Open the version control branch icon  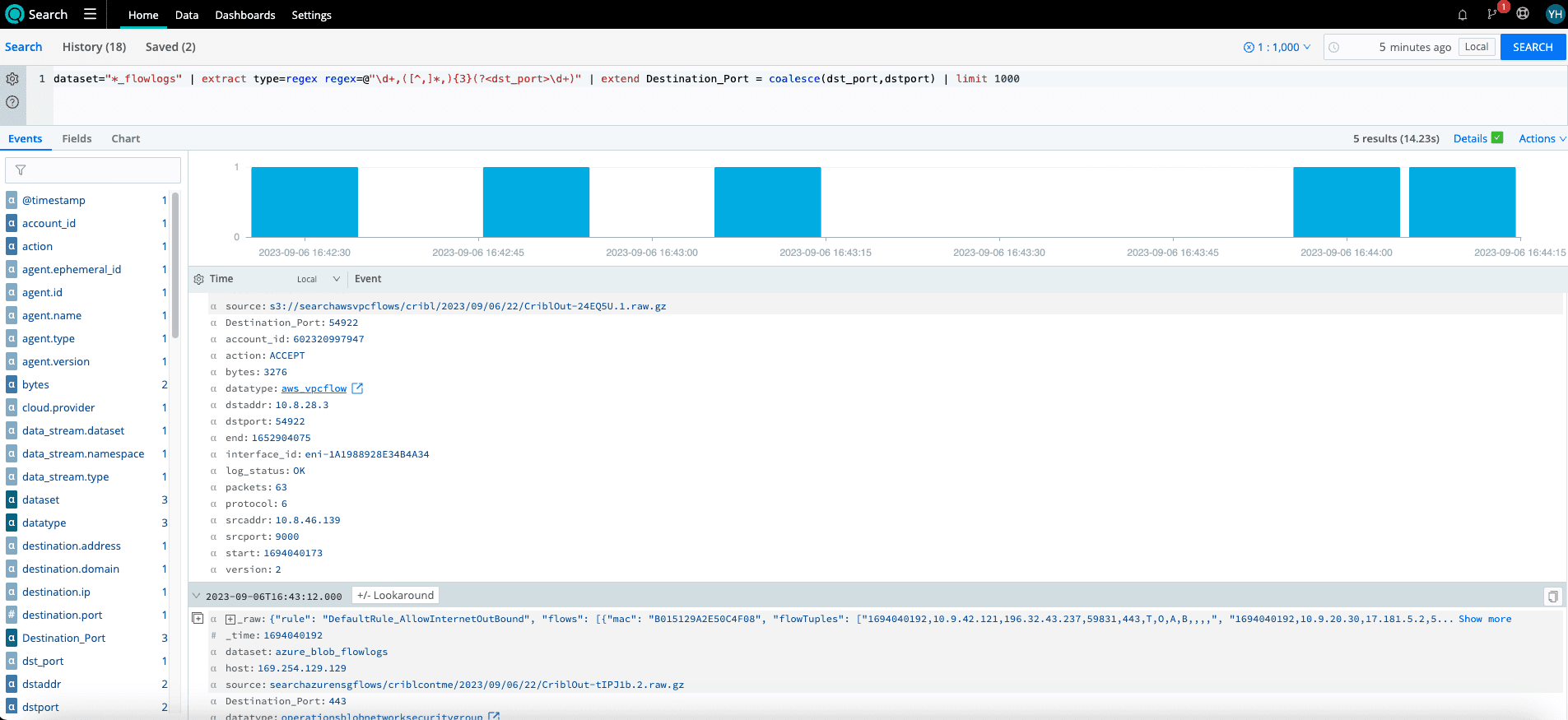point(1491,14)
